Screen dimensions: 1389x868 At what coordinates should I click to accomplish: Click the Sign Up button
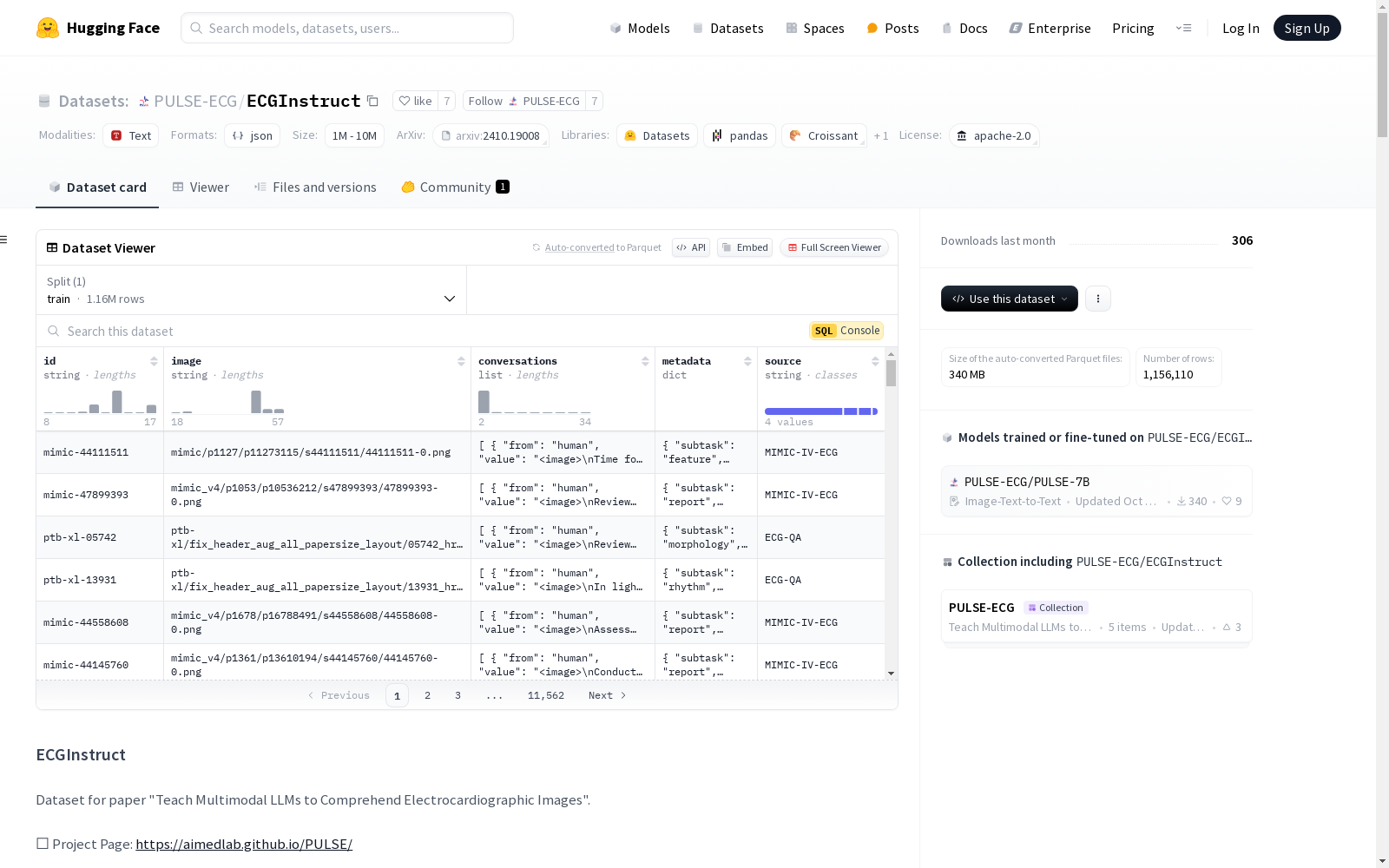click(x=1307, y=28)
